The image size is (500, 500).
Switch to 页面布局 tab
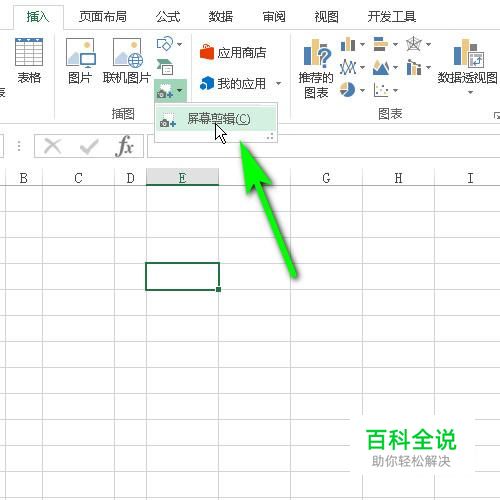(x=103, y=17)
